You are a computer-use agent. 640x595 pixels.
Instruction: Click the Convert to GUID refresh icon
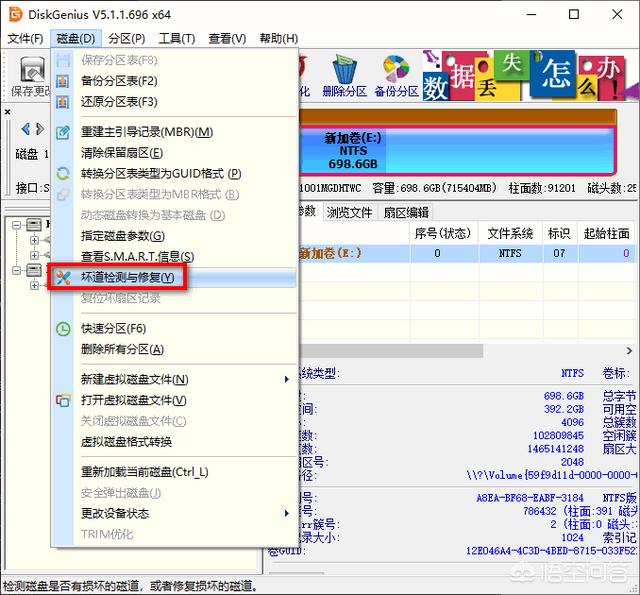(x=62, y=174)
